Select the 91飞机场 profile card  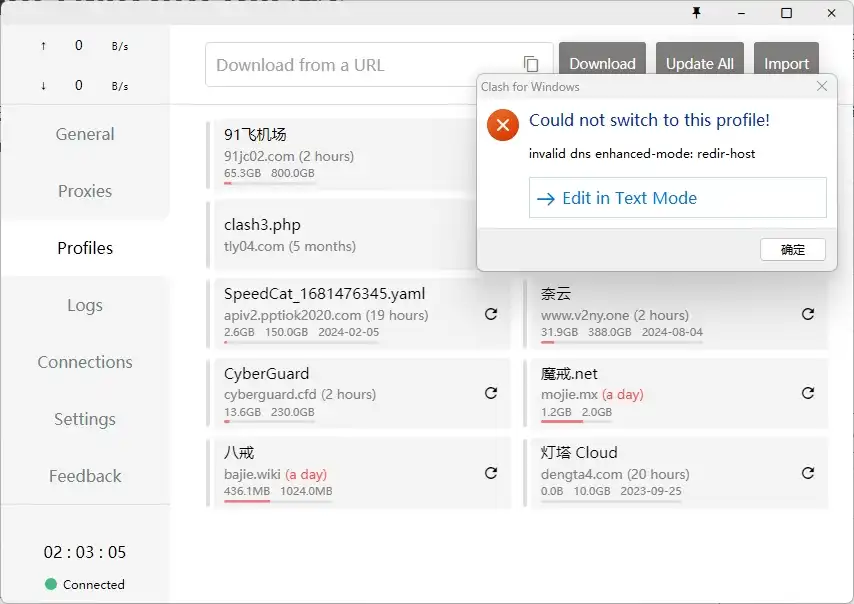tap(343, 154)
